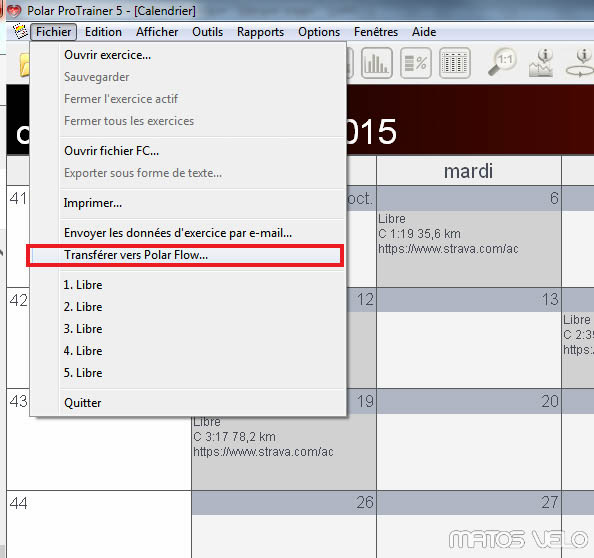Select Fermer tous les exercices entry
This screenshot has height=558, width=594.
tap(188, 121)
